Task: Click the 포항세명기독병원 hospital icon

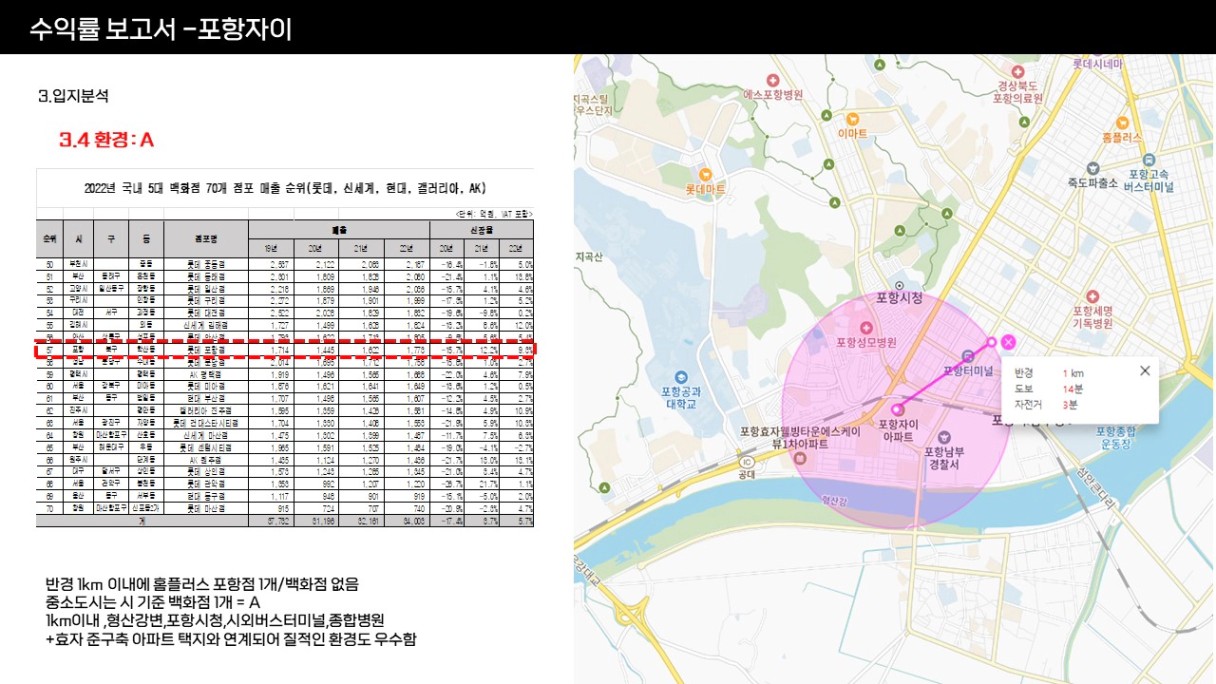Action: (x=1092, y=297)
